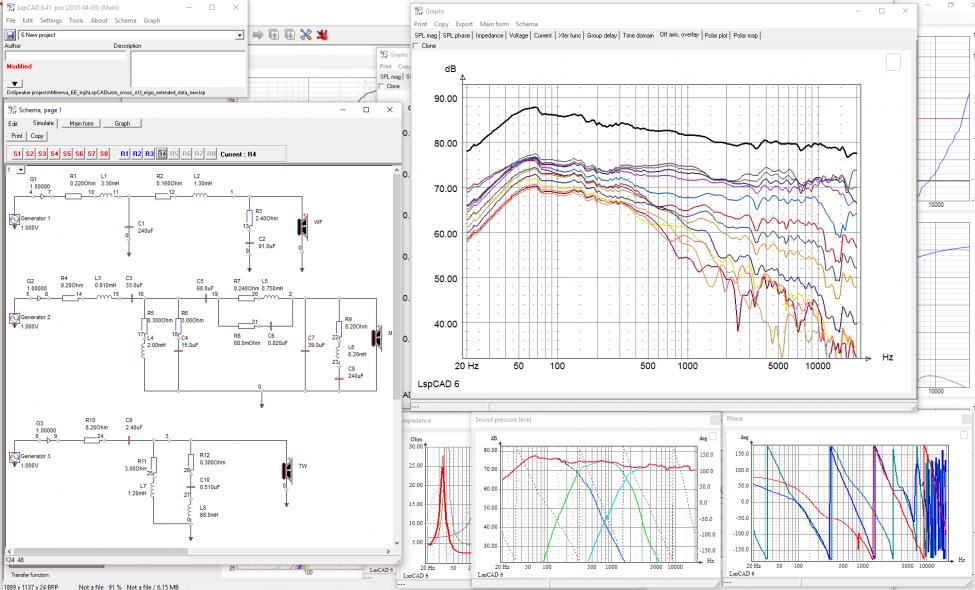Open the Settings menu in main window
This screenshot has height=590, width=975.
click(51, 21)
